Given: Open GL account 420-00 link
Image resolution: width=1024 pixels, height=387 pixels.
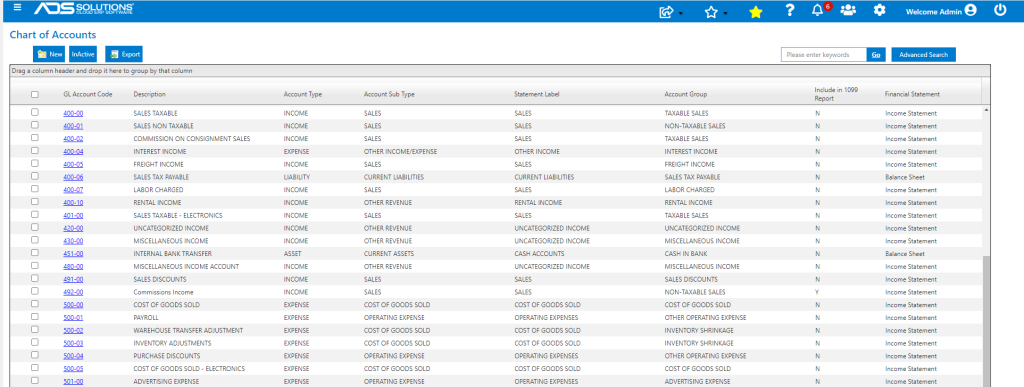Looking at the screenshot, I should pyautogui.click(x=73, y=228).
